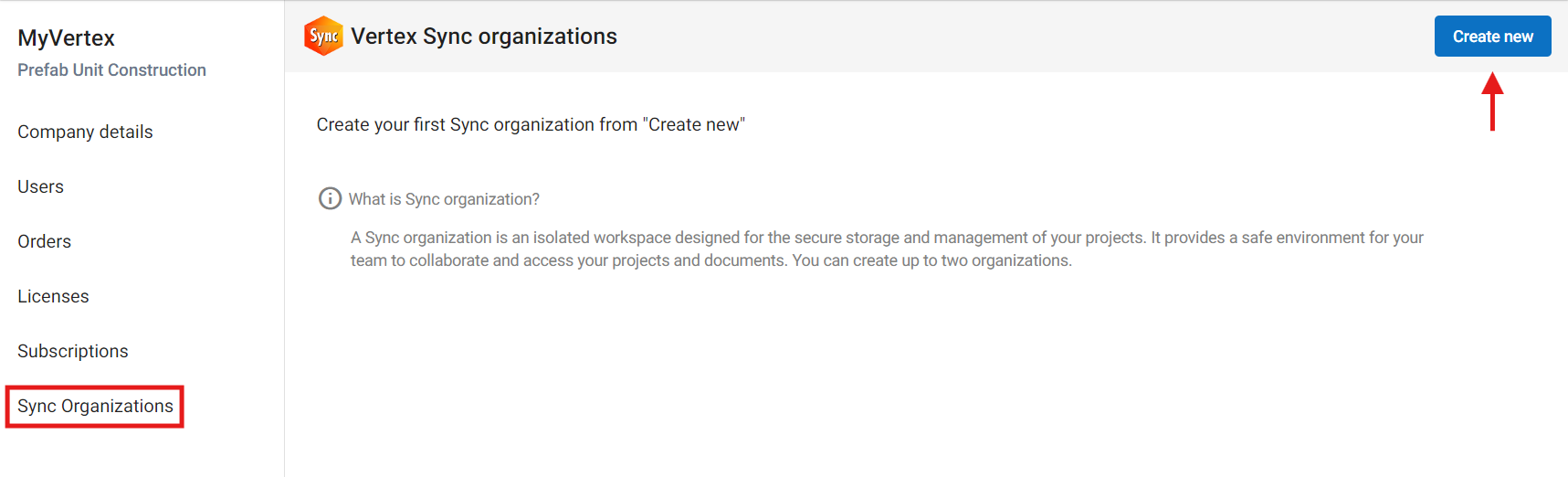Click the orange Sync logo icon
This screenshot has width=1568, height=477.
coord(323,37)
